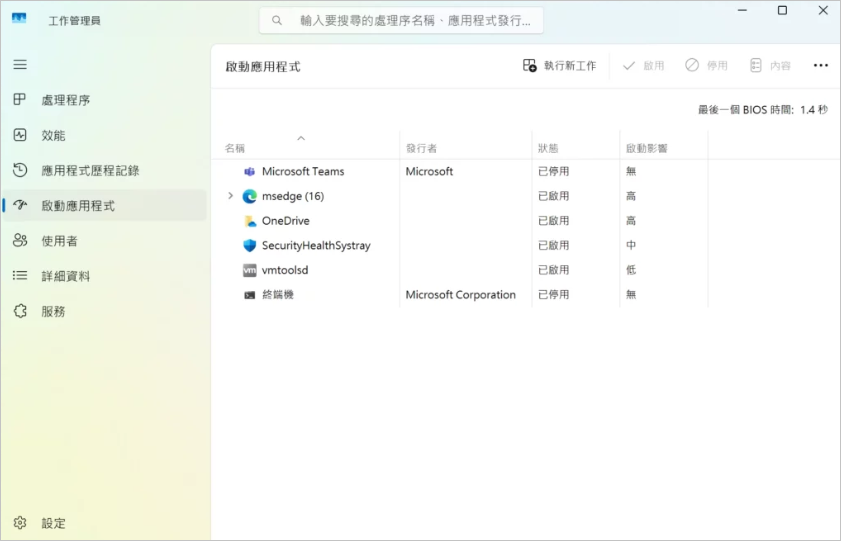Viewport: 841px width, 541px height.
Task: Click 已啟用 status of OneDrive
Action: point(554,221)
